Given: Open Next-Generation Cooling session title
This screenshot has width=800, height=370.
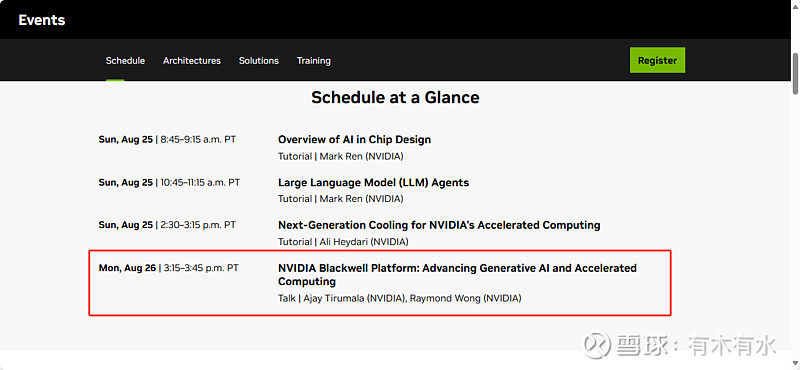Looking at the screenshot, I should (439, 225).
